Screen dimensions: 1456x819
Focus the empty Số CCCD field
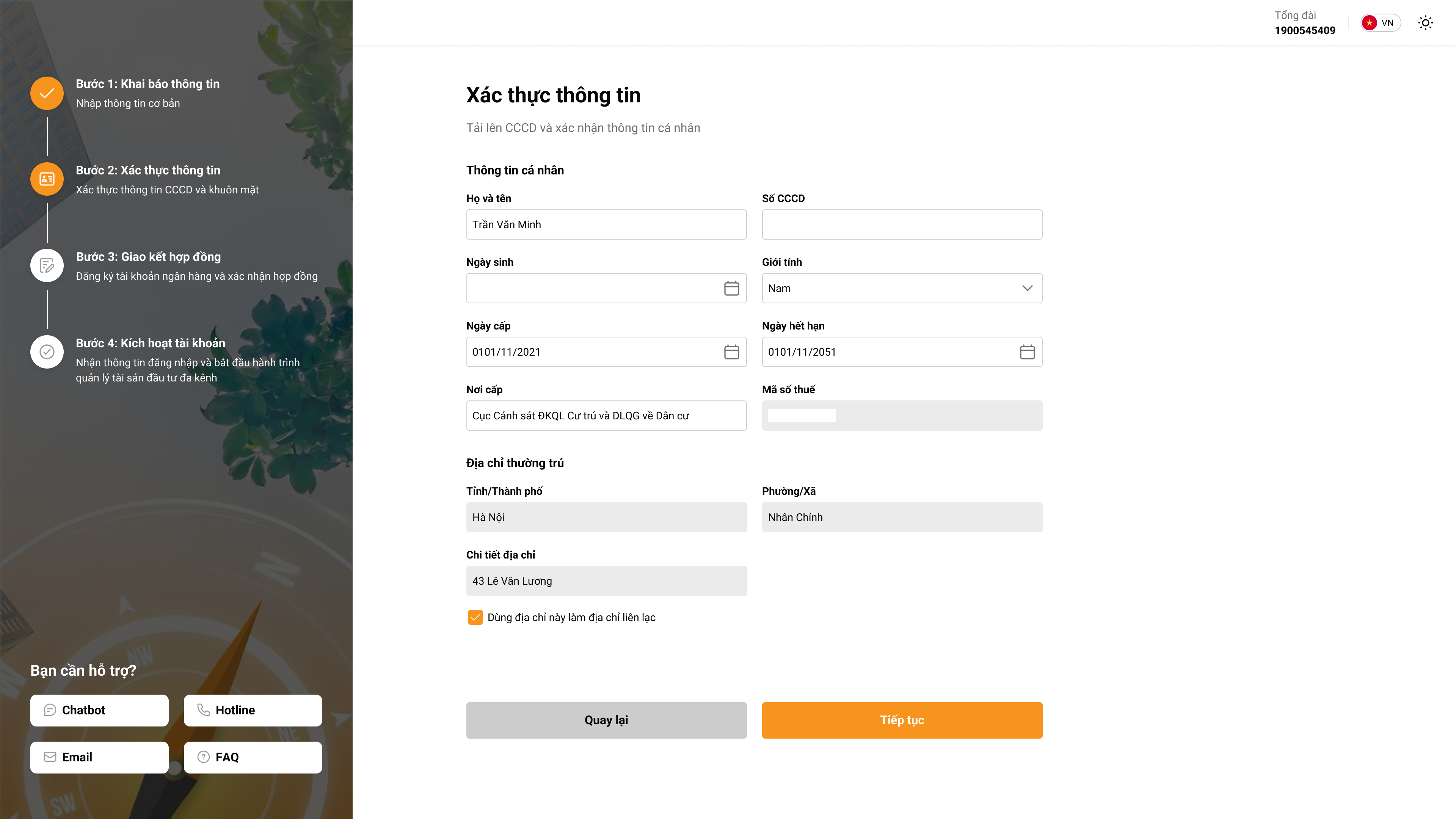pos(902,224)
